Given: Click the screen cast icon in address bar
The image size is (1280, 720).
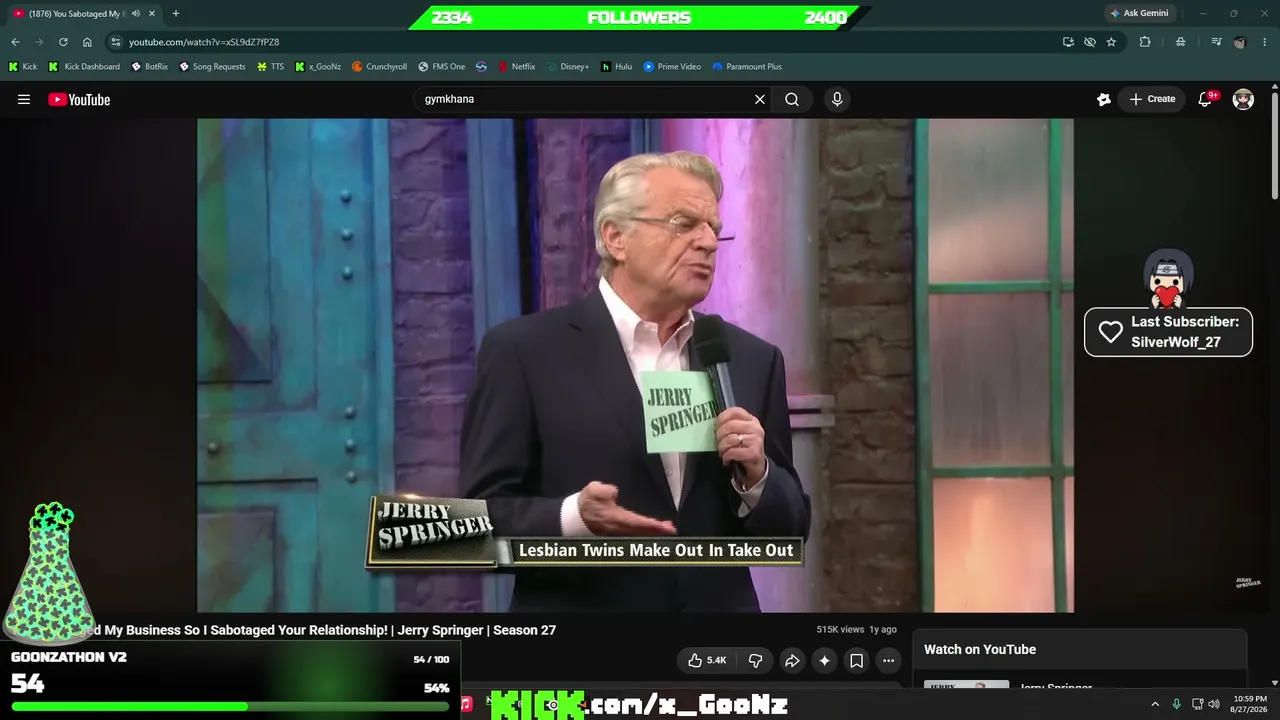Looking at the screenshot, I should (1068, 42).
